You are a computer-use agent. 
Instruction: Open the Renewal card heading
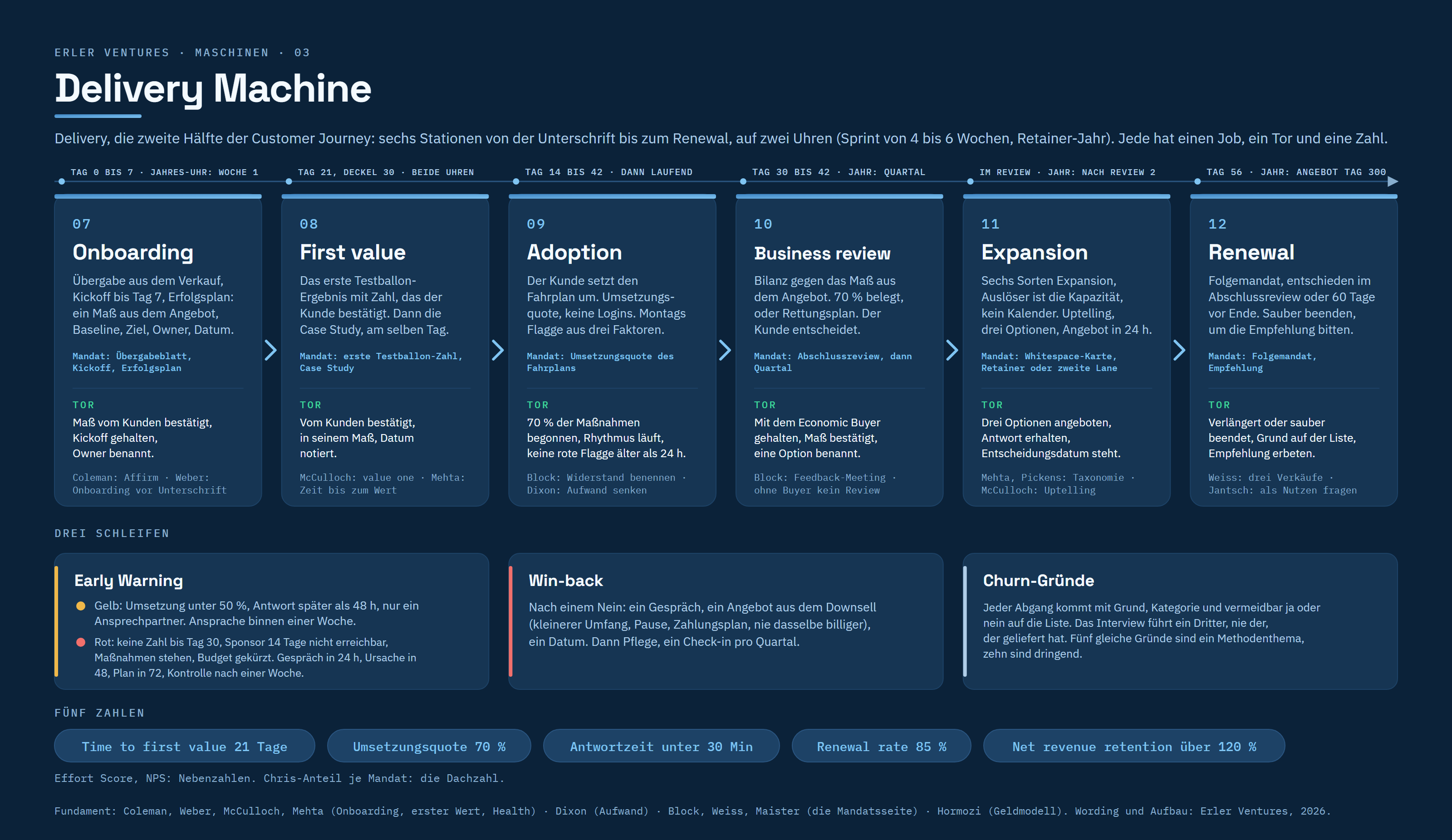[x=1251, y=252]
